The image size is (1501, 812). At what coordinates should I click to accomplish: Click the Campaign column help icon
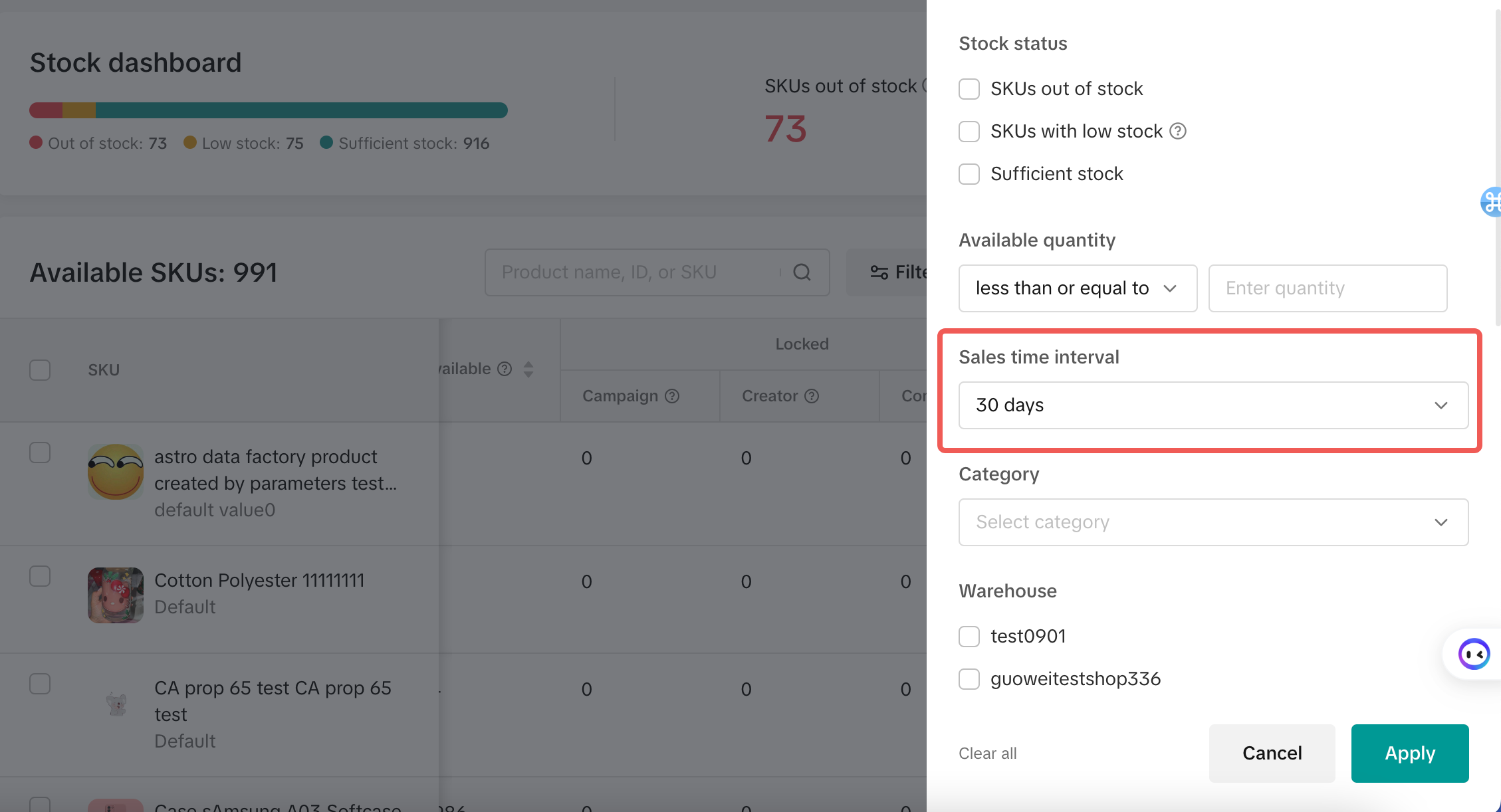pos(672,396)
